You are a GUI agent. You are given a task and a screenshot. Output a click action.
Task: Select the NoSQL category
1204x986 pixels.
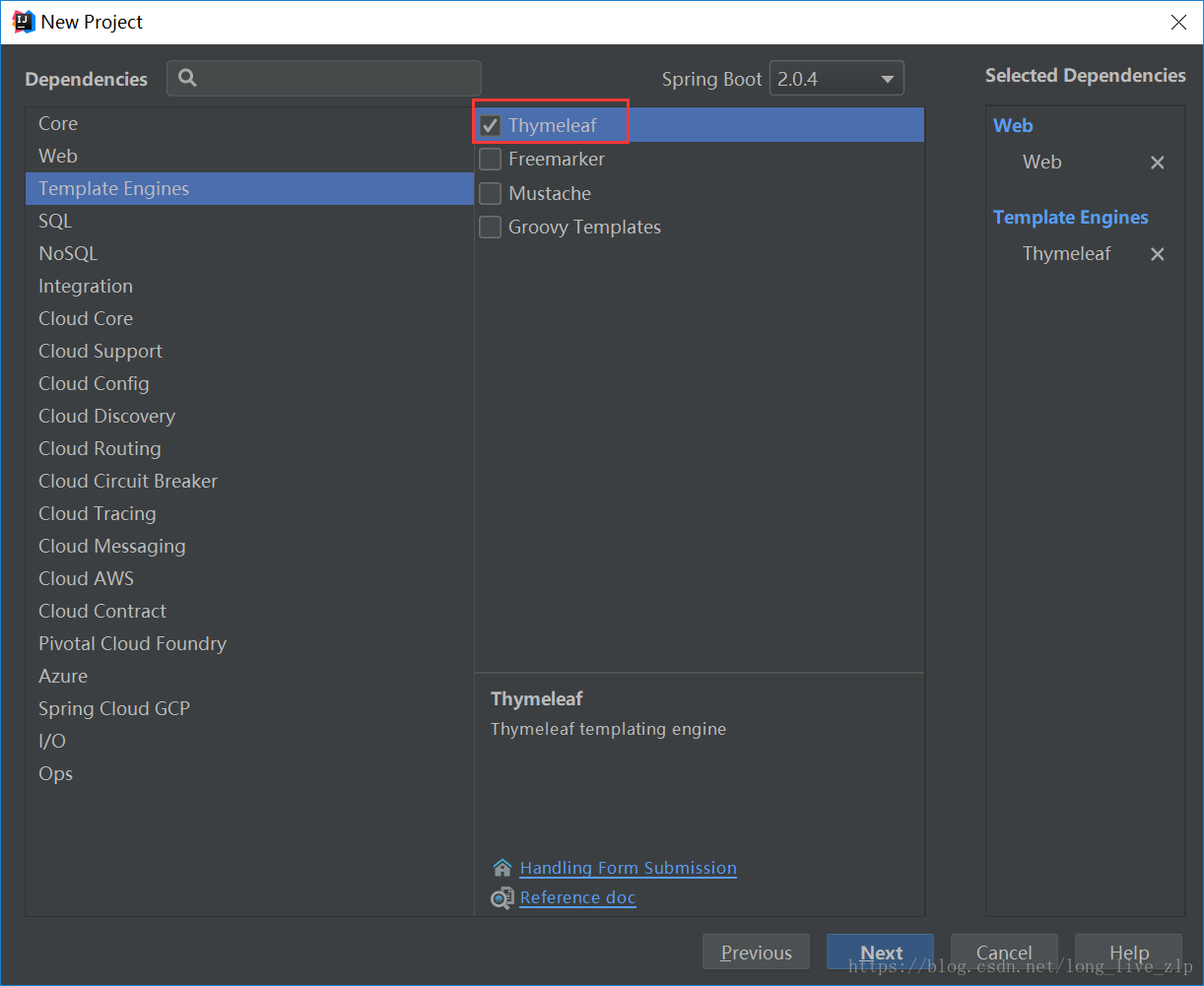(x=249, y=253)
